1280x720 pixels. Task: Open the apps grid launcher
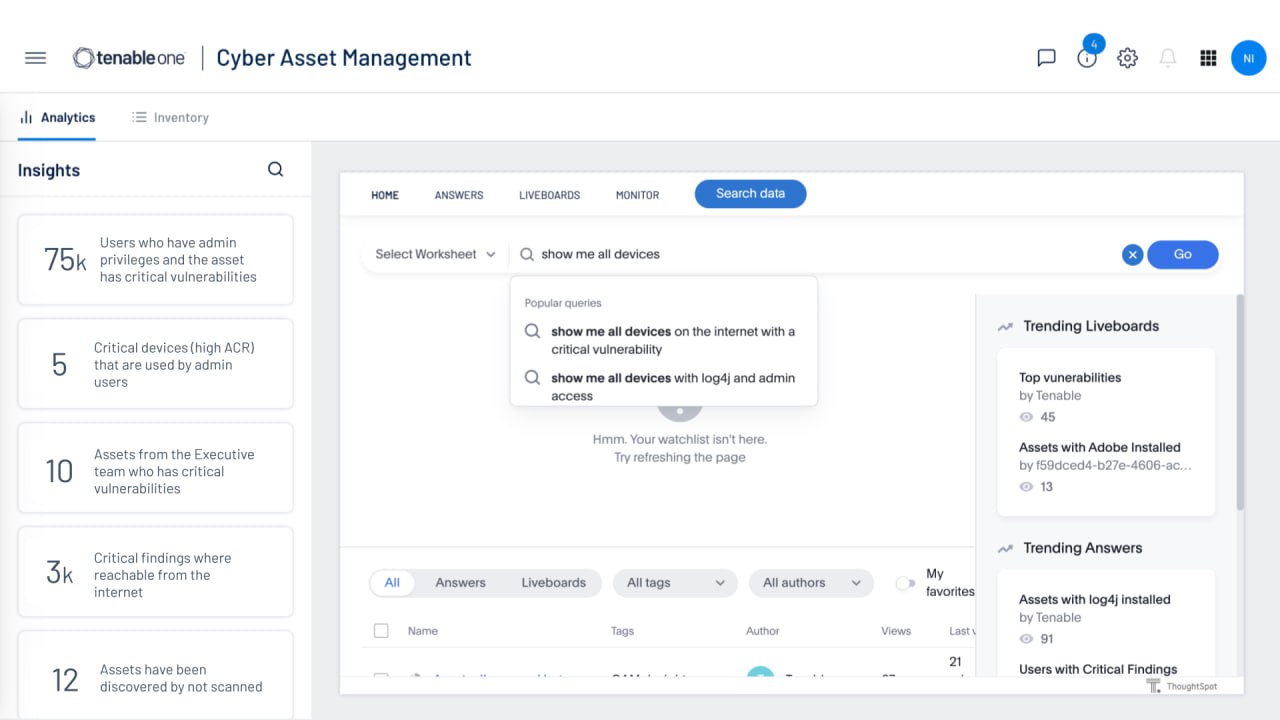tap(1208, 58)
